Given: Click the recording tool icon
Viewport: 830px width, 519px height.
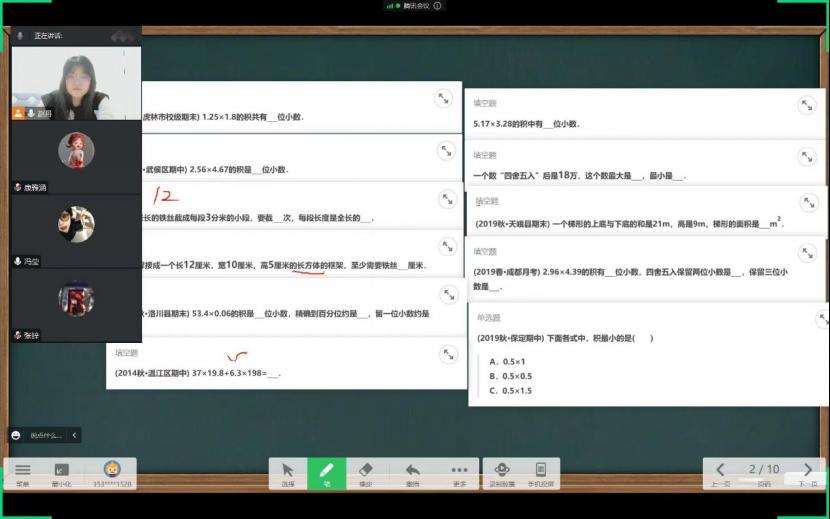Looking at the screenshot, I should [503, 472].
